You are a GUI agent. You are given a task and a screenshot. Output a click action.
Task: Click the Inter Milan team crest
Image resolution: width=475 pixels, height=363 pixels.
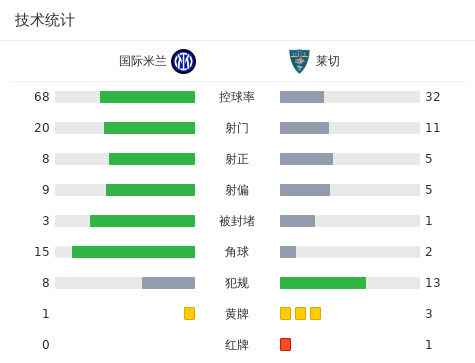[x=183, y=61]
